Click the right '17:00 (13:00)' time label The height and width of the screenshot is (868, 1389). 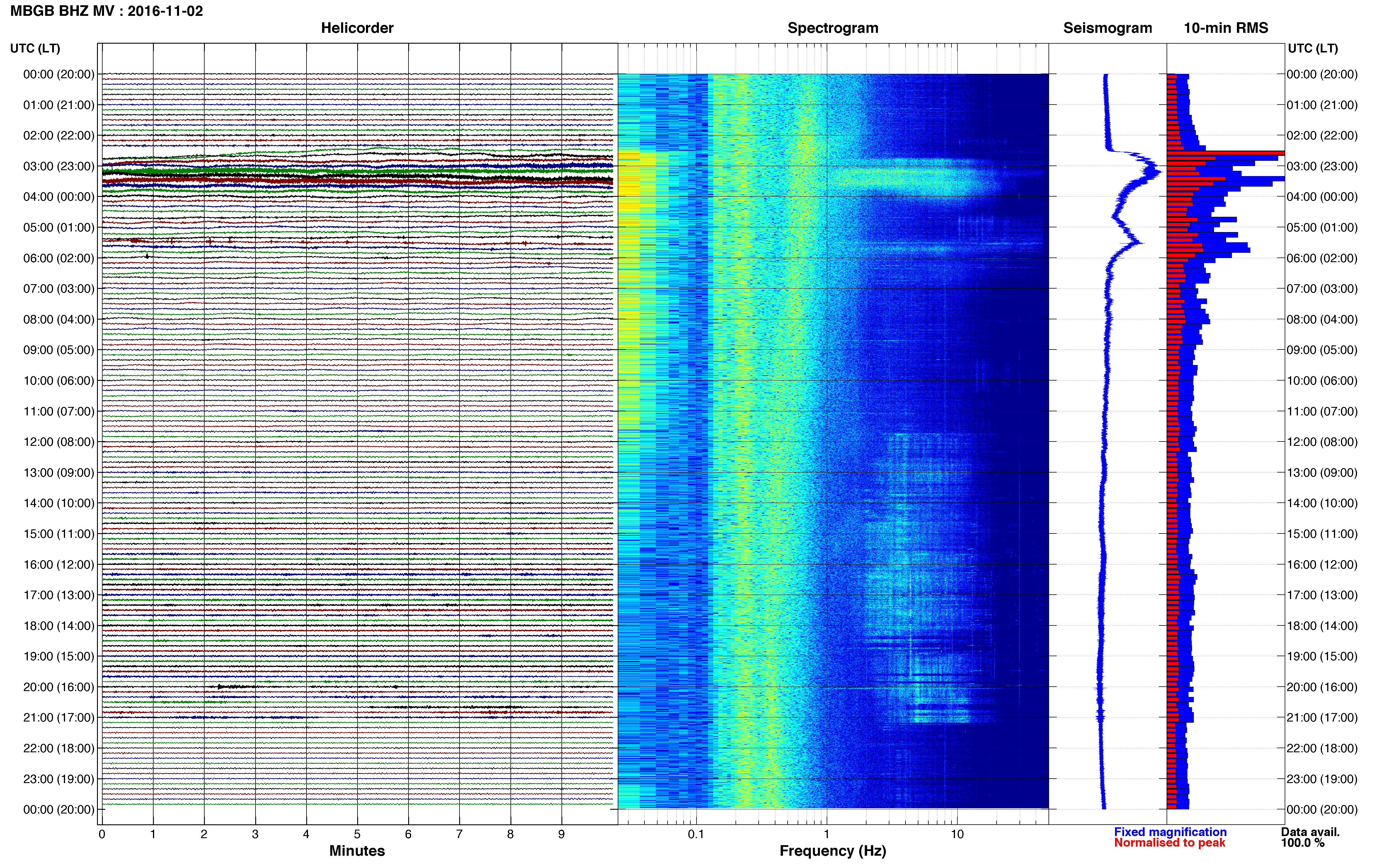[1322, 595]
